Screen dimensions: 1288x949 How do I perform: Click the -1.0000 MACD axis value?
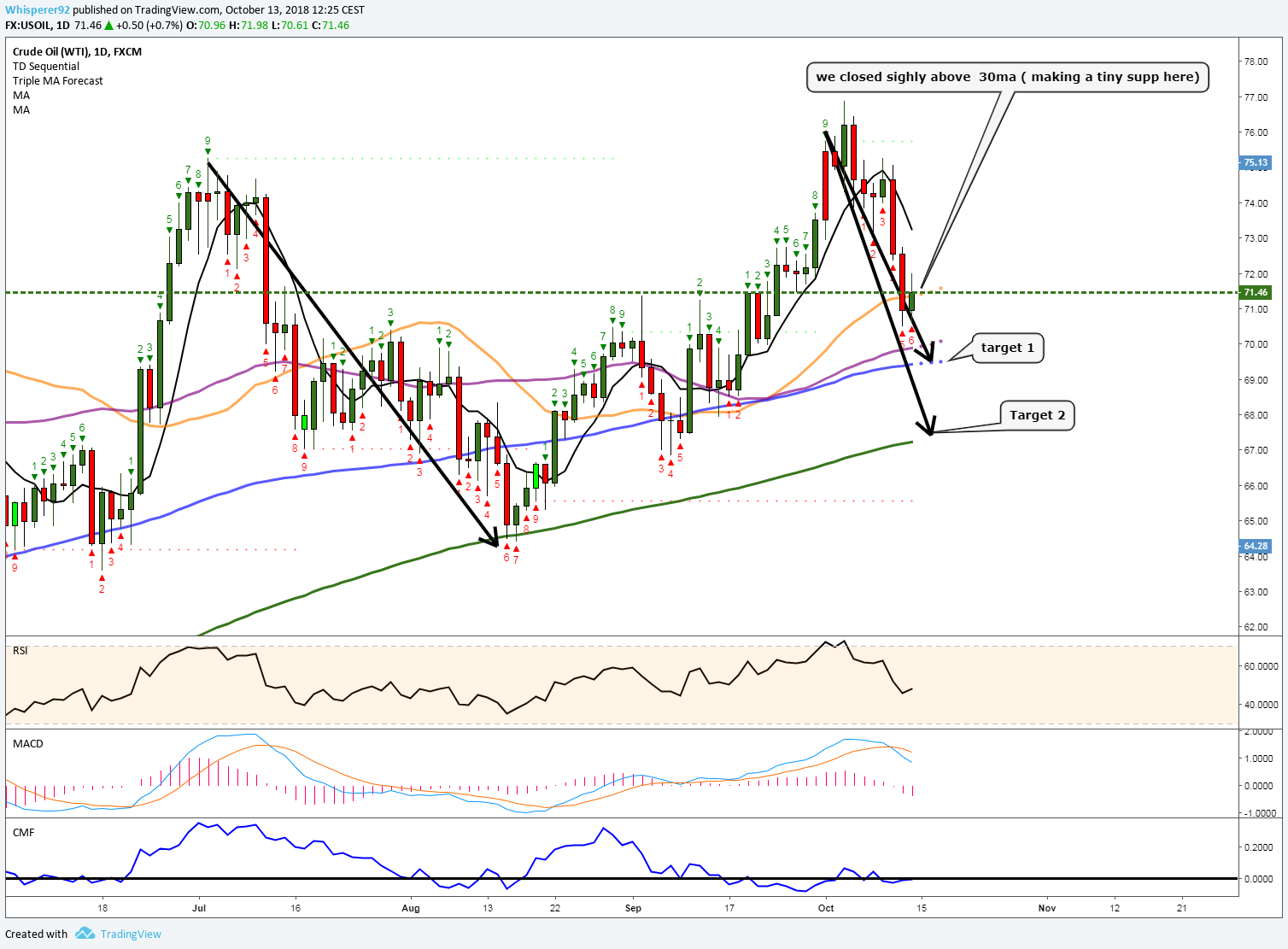pos(1259,813)
